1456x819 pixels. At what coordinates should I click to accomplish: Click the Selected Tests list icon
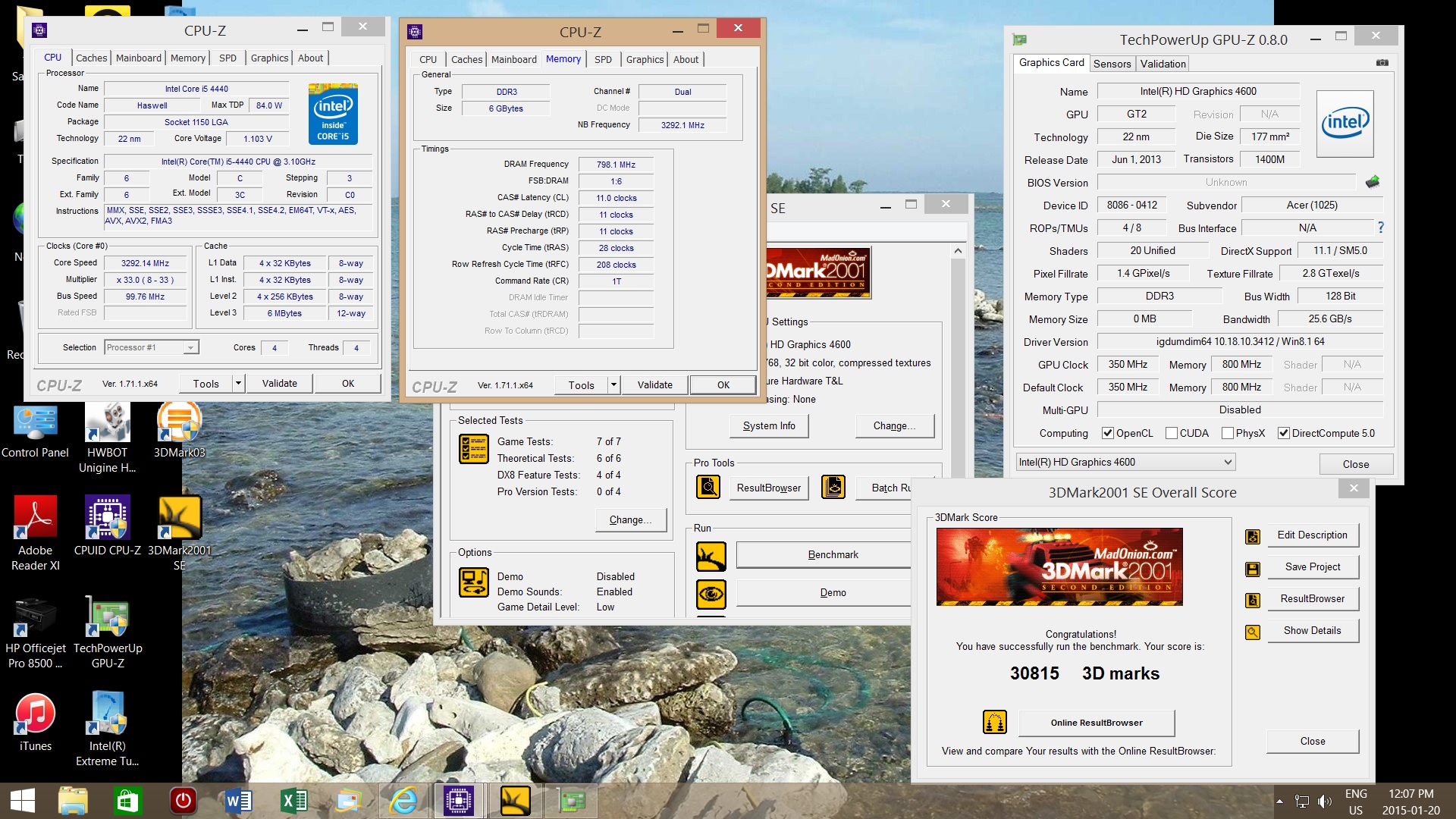(x=474, y=449)
